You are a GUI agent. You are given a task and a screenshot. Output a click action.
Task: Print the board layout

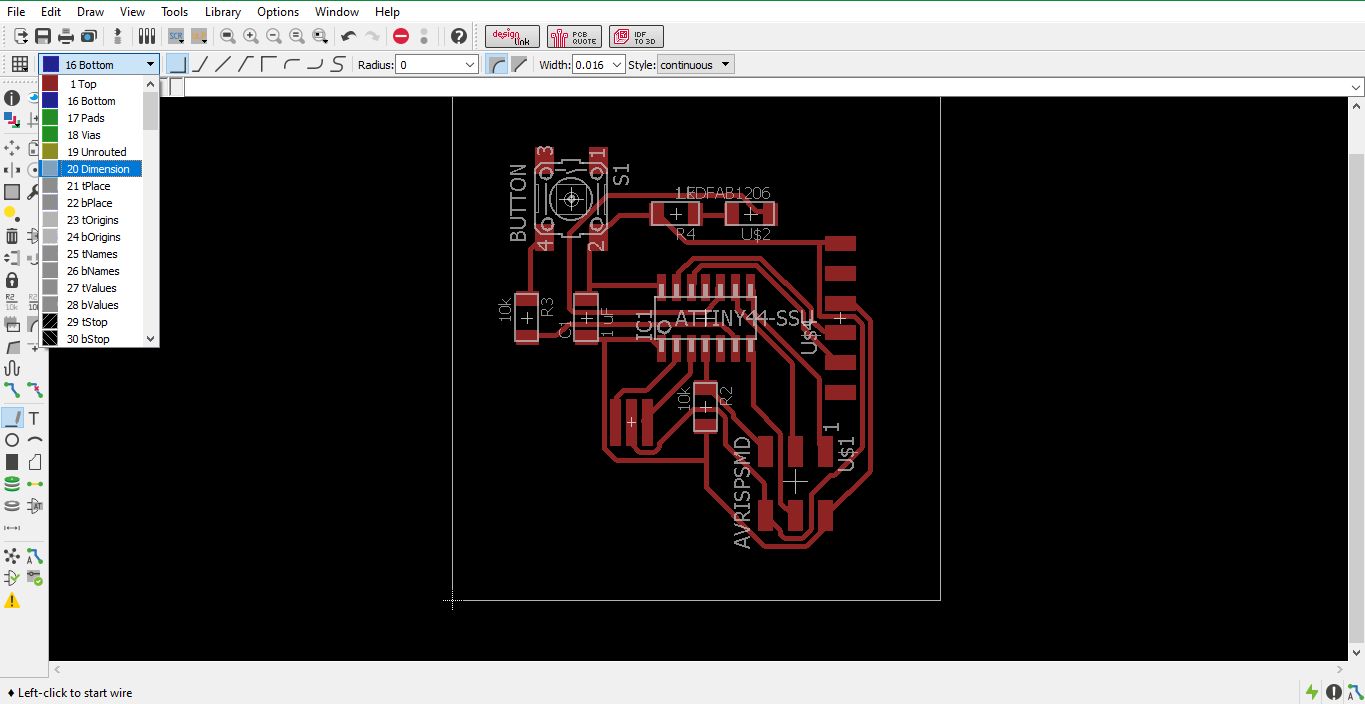pyautogui.click(x=66, y=36)
